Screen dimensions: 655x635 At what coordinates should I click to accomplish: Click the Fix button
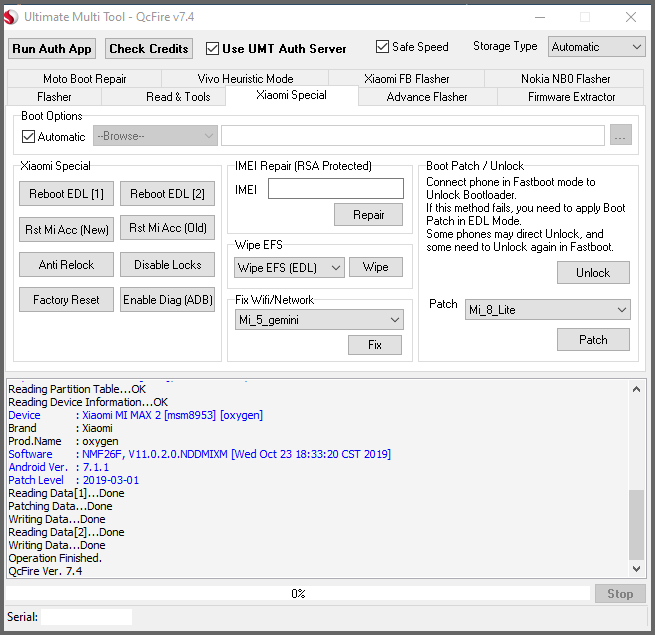click(x=375, y=345)
